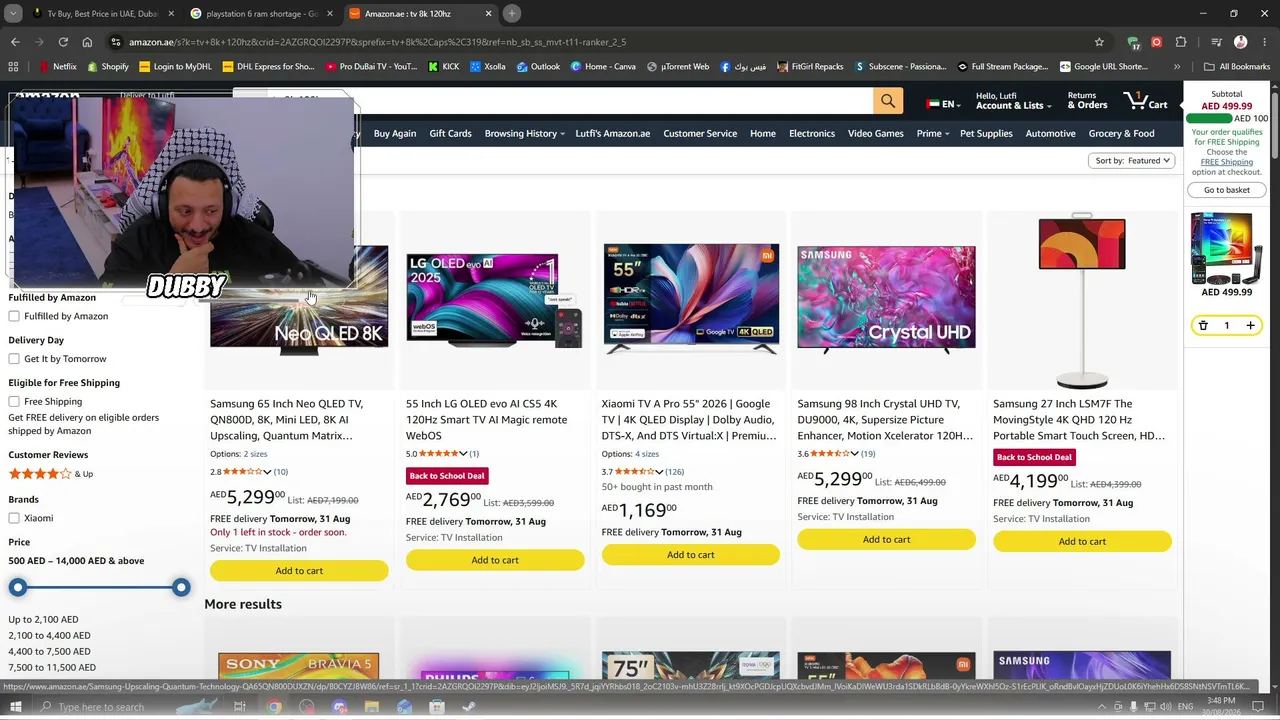Open Chrome's three-dot menu
The height and width of the screenshot is (720, 1280).
[1264, 42]
